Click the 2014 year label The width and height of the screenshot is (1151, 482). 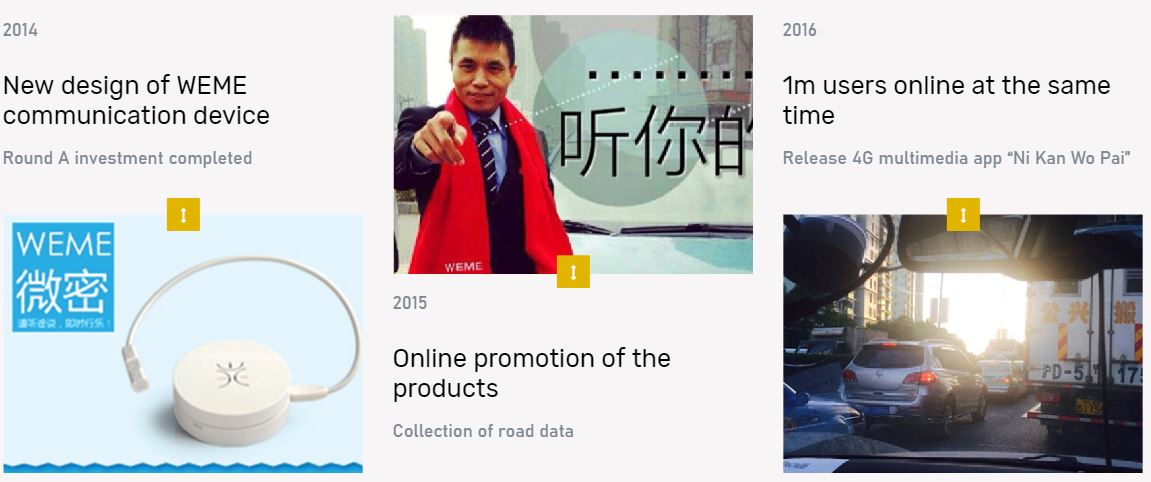[x=21, y=30]
